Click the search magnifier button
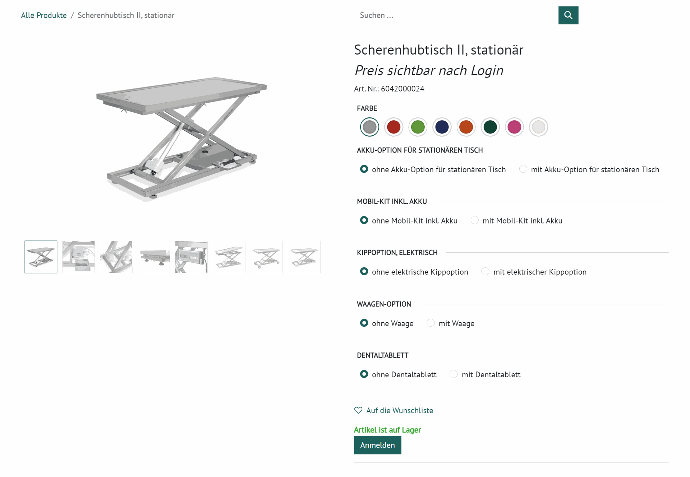 568,15
